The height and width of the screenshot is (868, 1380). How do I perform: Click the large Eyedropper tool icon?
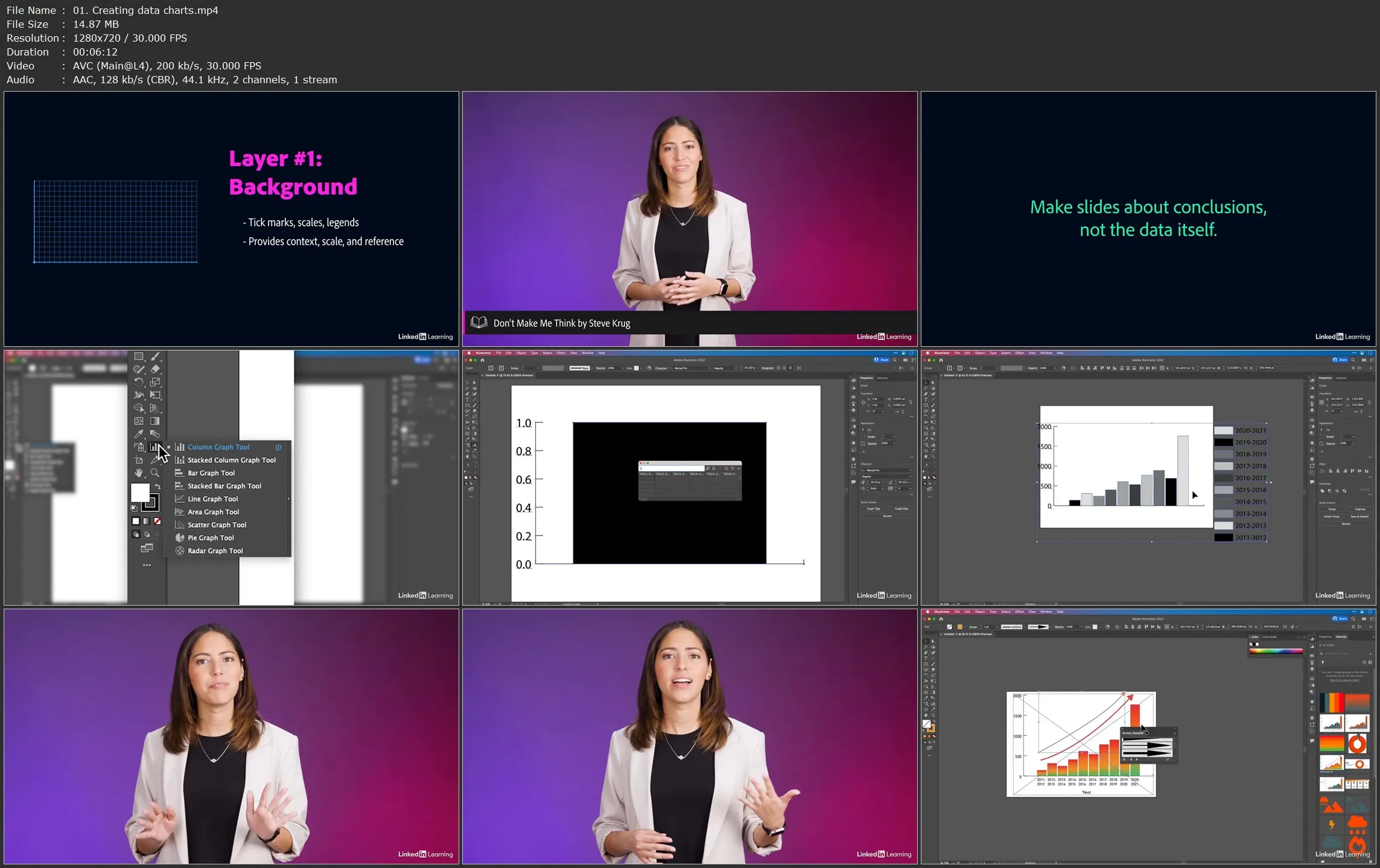pyautogui.click(x=139, y=434)
